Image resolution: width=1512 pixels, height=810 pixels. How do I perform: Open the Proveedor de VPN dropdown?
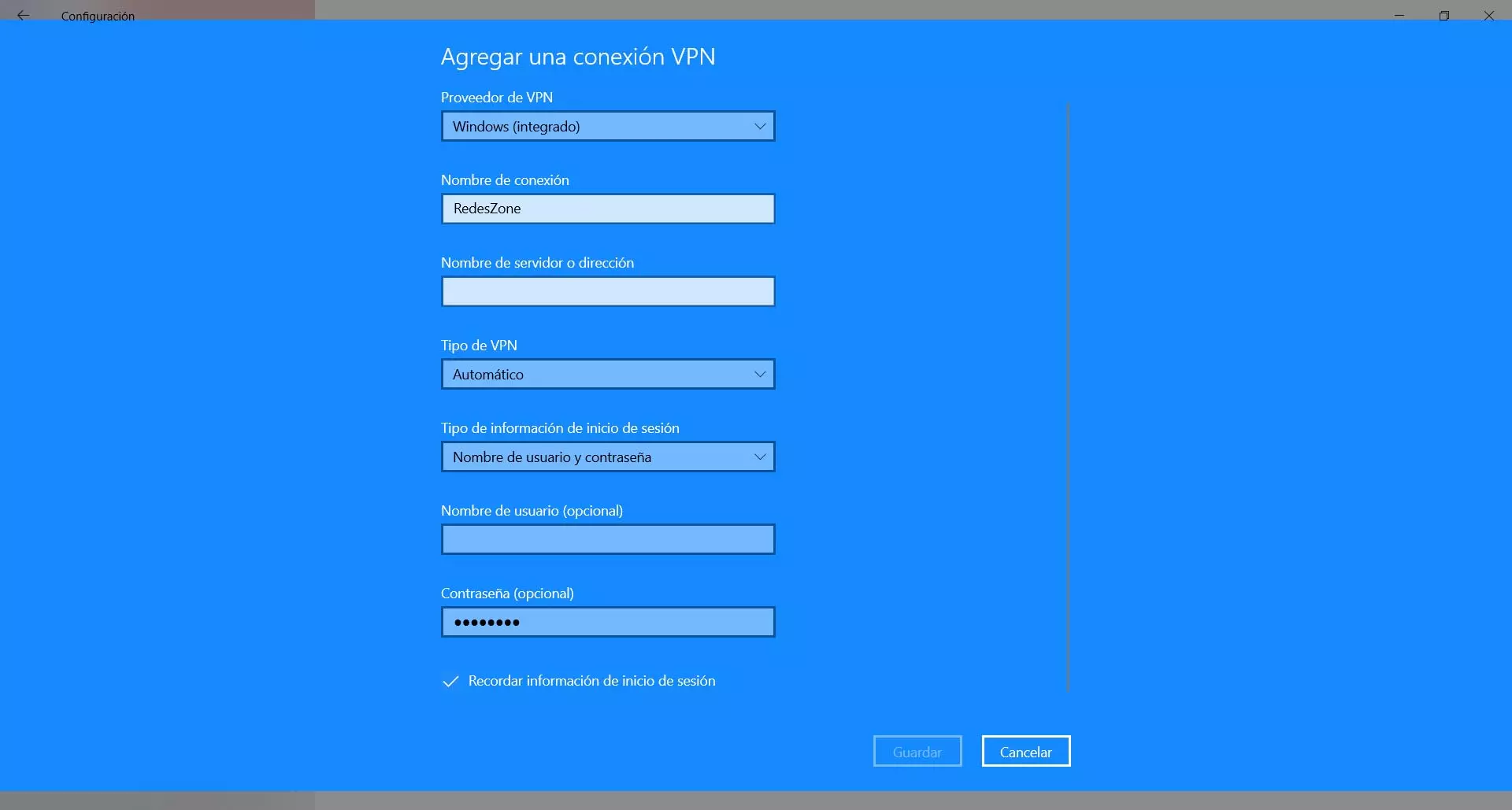coord(608,126)
